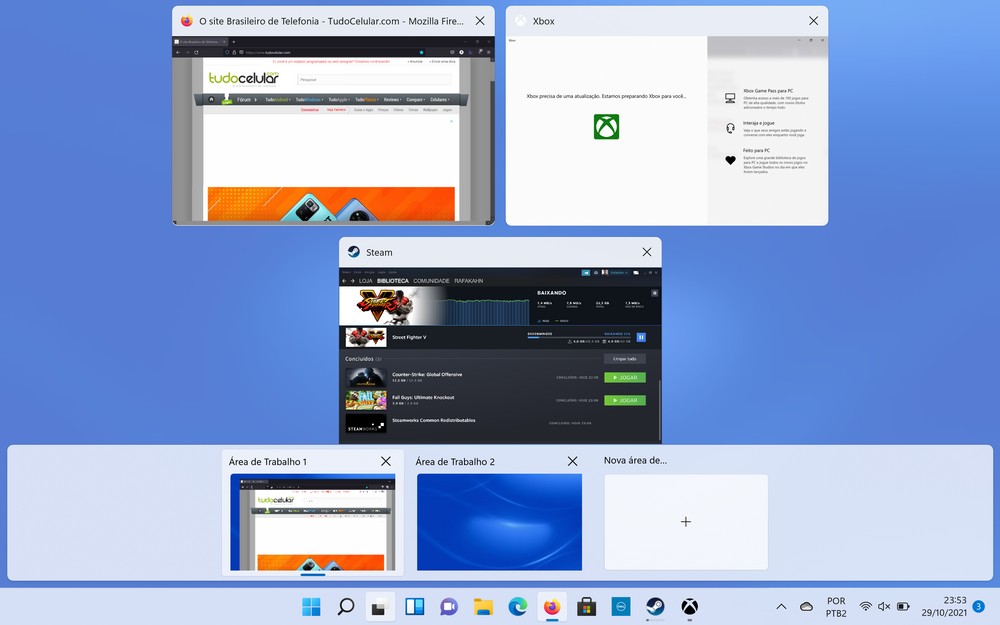The width and height of the screenshot is (1000, 625).
Task: Select the Xbox window thumbnail
Action: (667, 130)
